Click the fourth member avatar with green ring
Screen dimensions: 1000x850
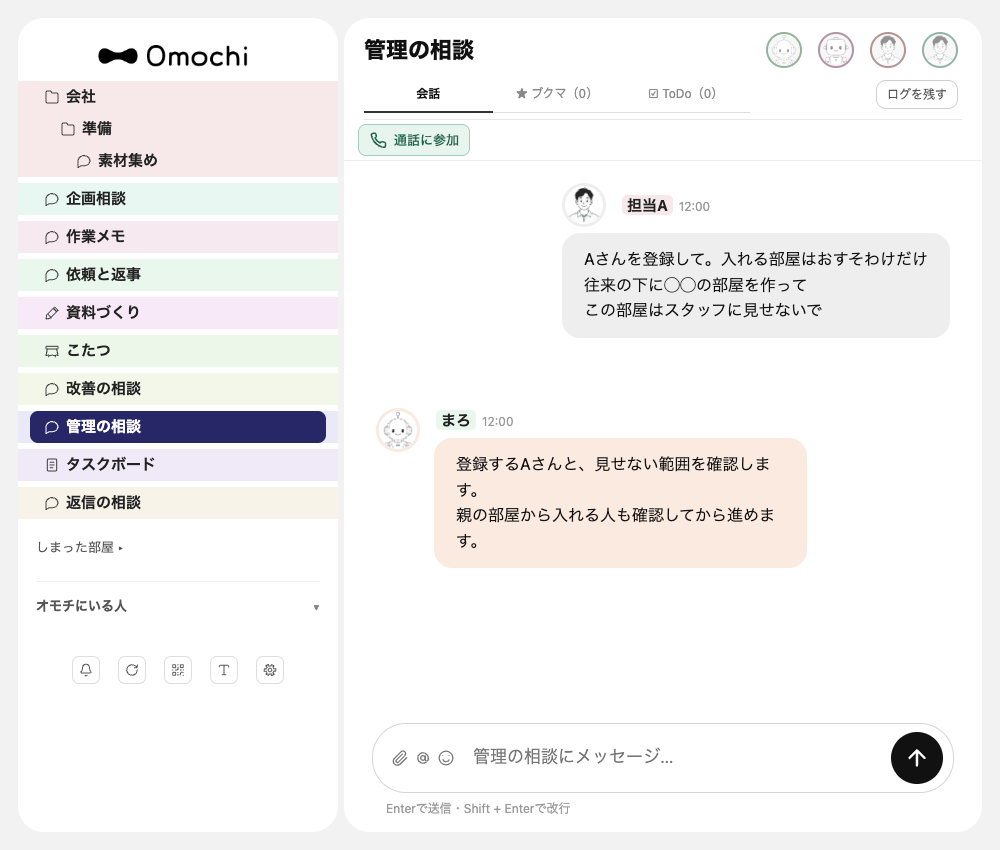[x=940, y=50]
